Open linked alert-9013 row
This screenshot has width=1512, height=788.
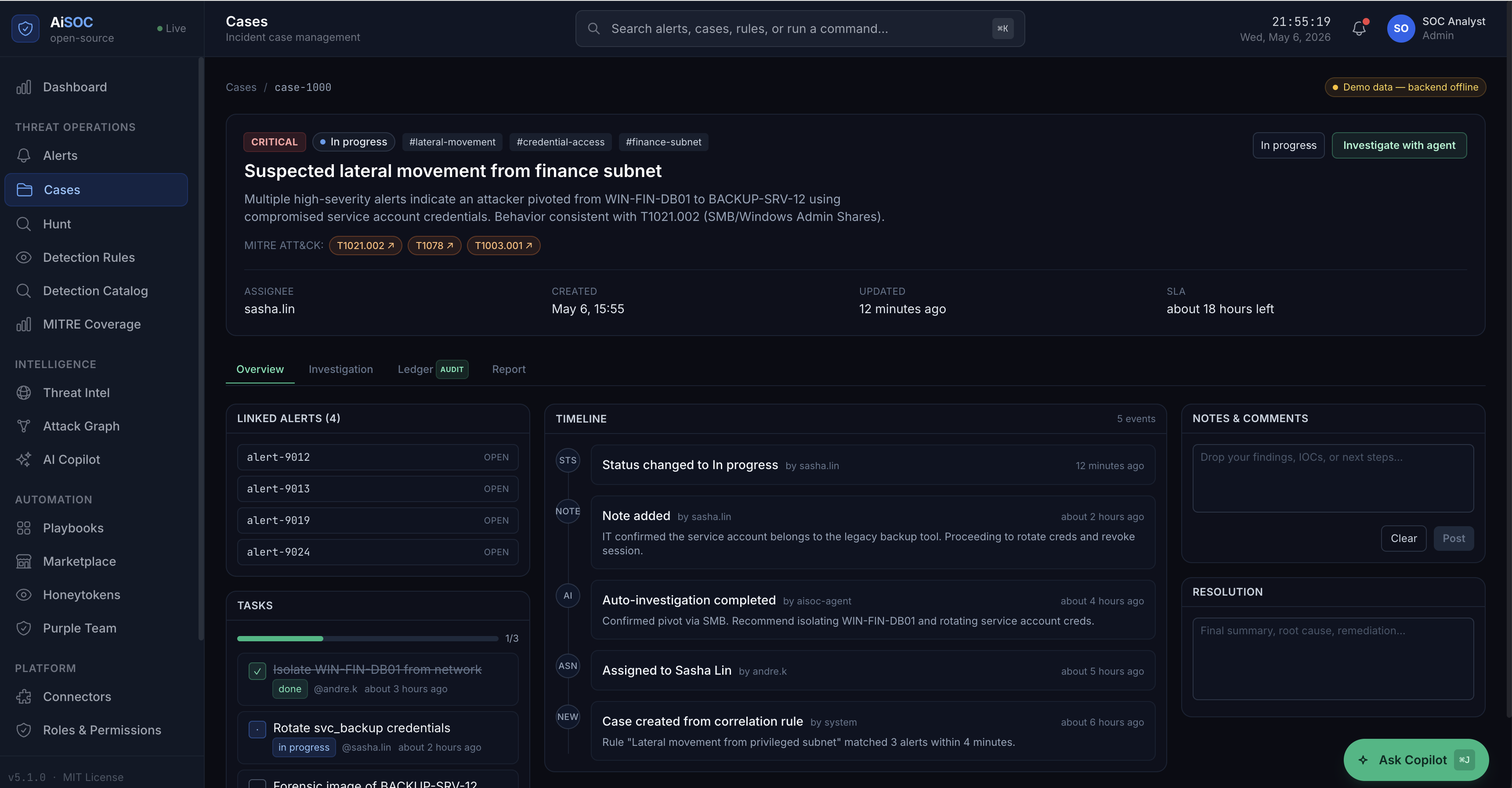[377, 489]
